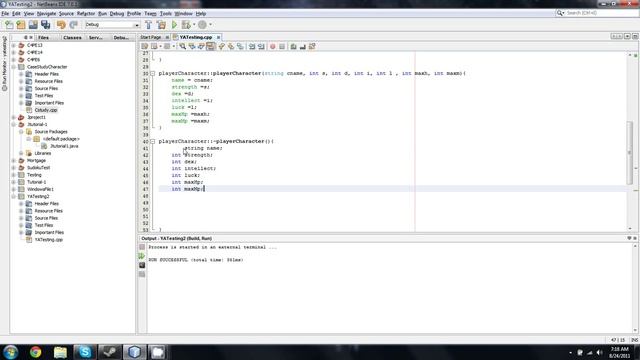
Task: Select Cstudy.cpp in project tree
Action: (x=46, y=110)
